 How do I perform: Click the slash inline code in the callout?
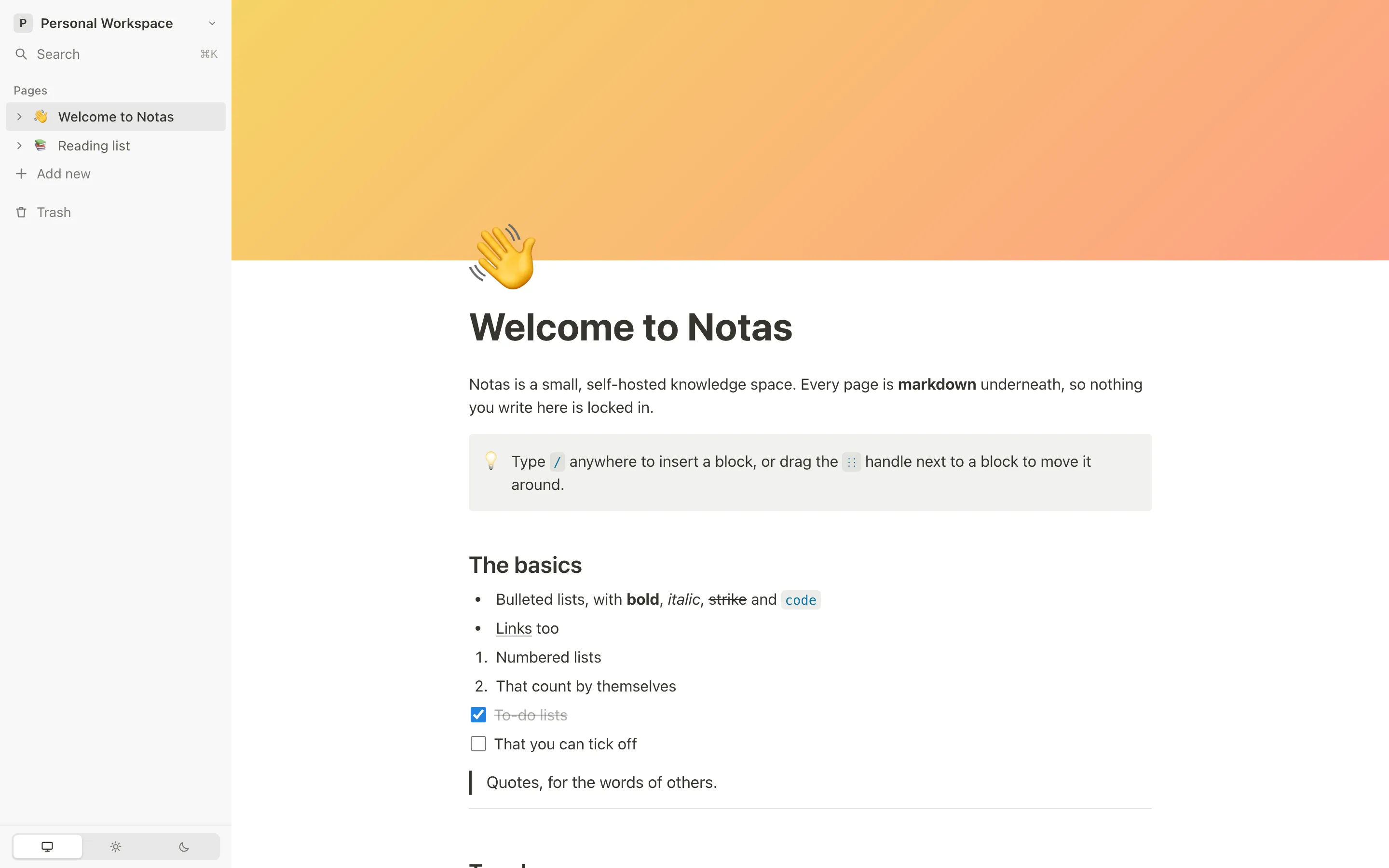(x=557, y=462)
